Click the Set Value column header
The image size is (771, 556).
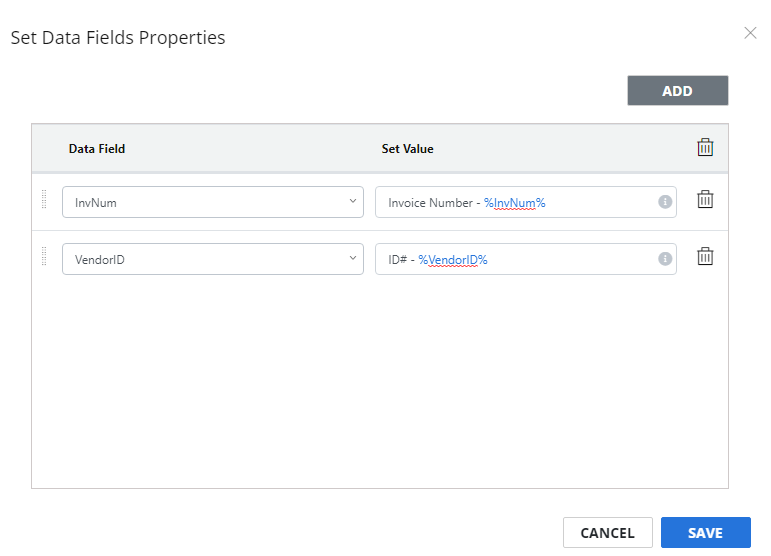[x=407, y=148]
